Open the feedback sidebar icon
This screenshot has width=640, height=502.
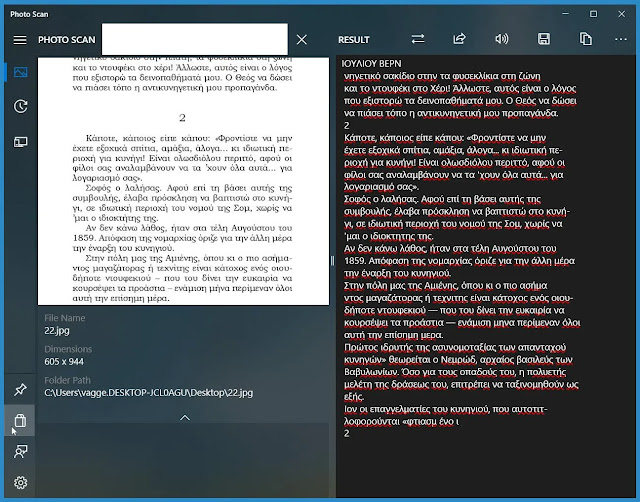pyautogui.click(x=20, y=451)
